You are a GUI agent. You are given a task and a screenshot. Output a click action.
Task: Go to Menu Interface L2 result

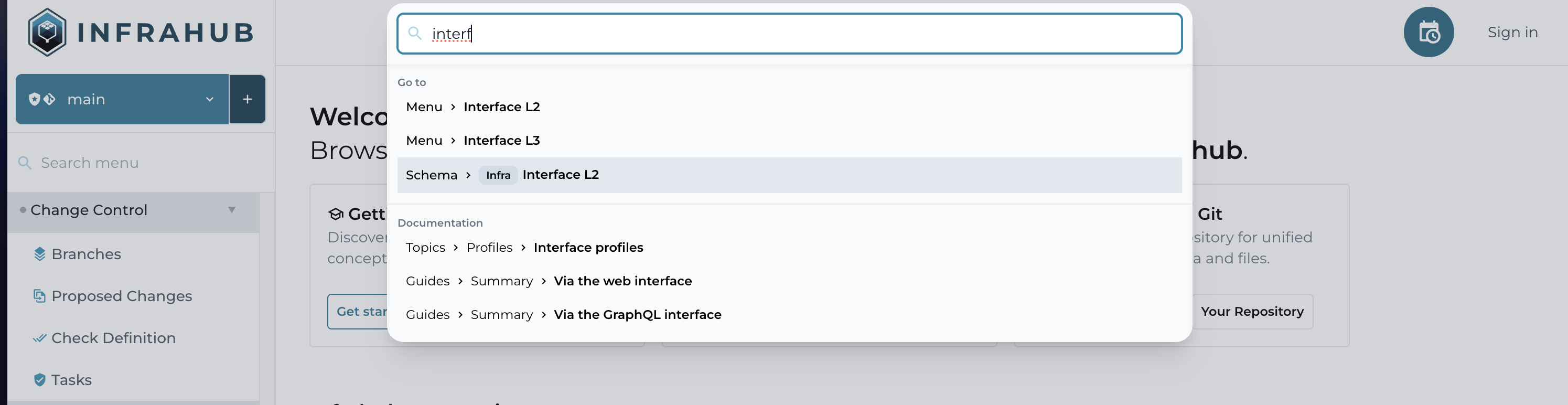[501, 107]
